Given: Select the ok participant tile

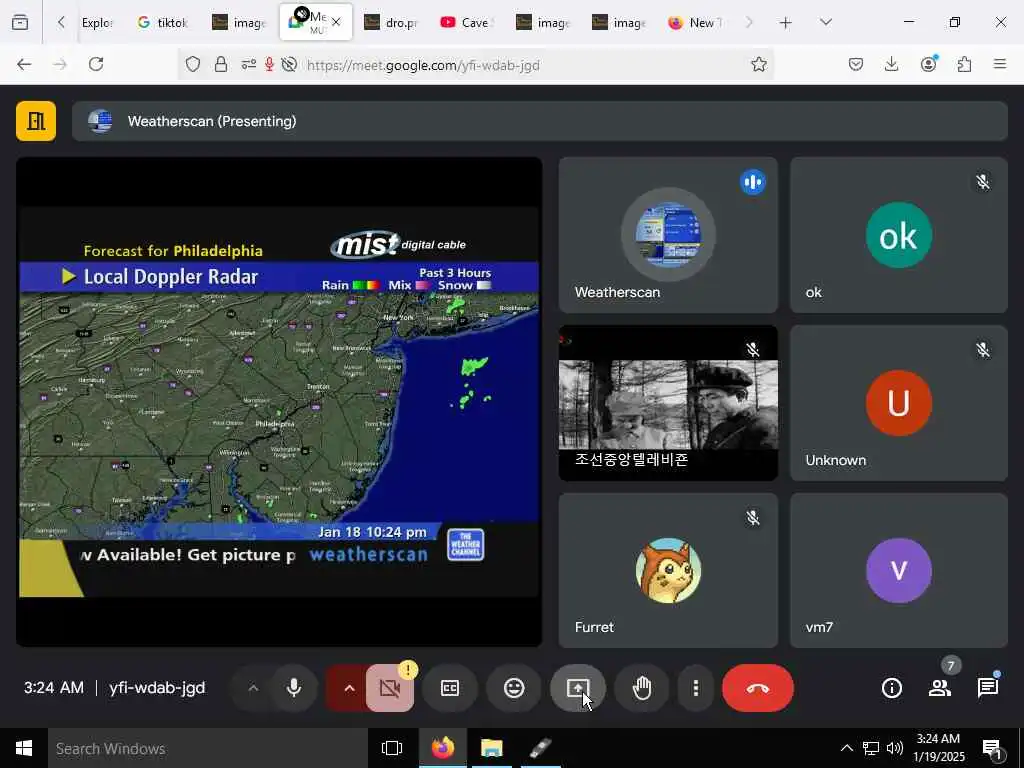Looking at the screenshot, I should point(899,234).
